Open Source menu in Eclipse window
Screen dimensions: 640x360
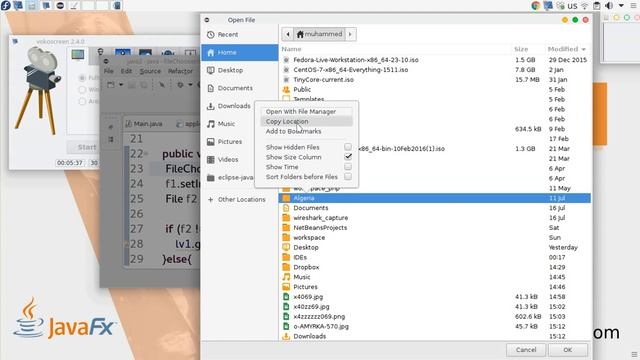coord(150,71)
